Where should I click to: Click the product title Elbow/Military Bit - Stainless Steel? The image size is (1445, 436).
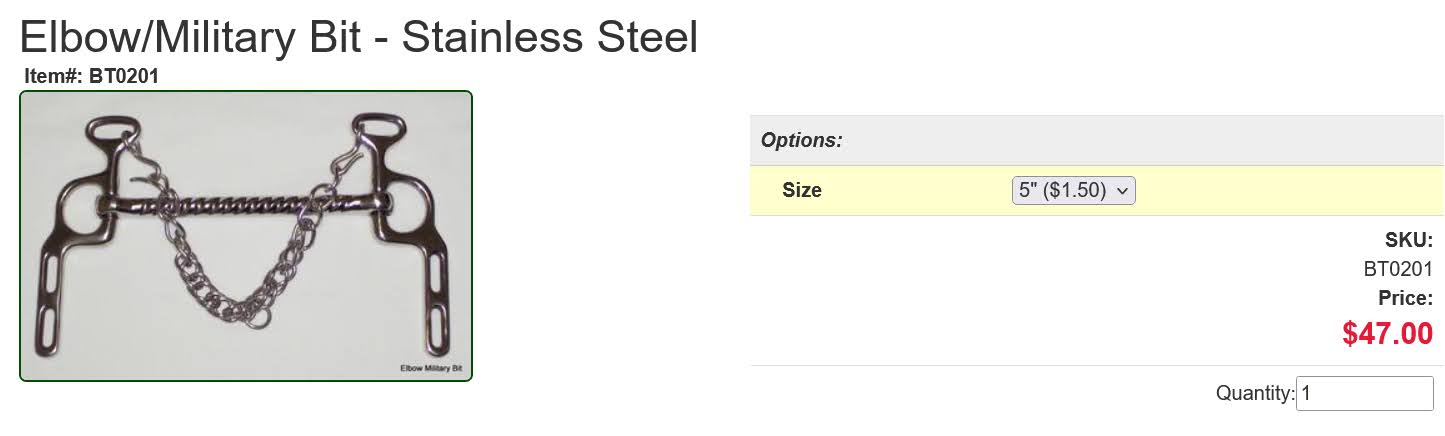[x=359, y=38]
